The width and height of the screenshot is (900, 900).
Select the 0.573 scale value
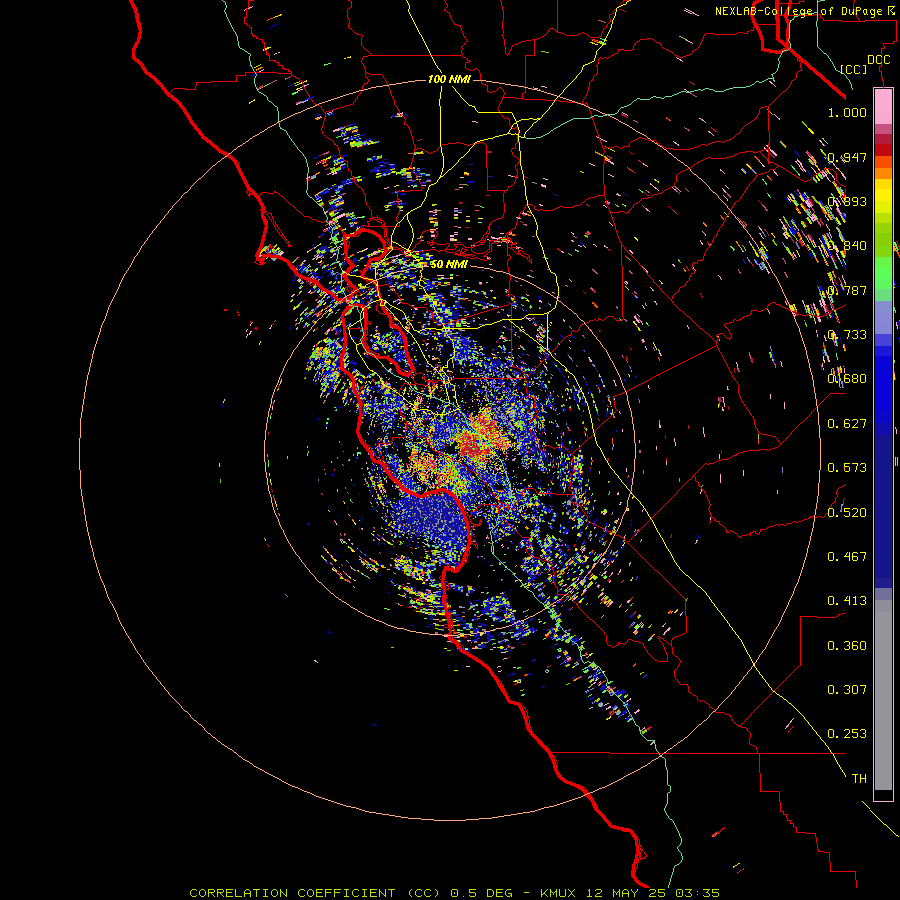tap(847, 467)
